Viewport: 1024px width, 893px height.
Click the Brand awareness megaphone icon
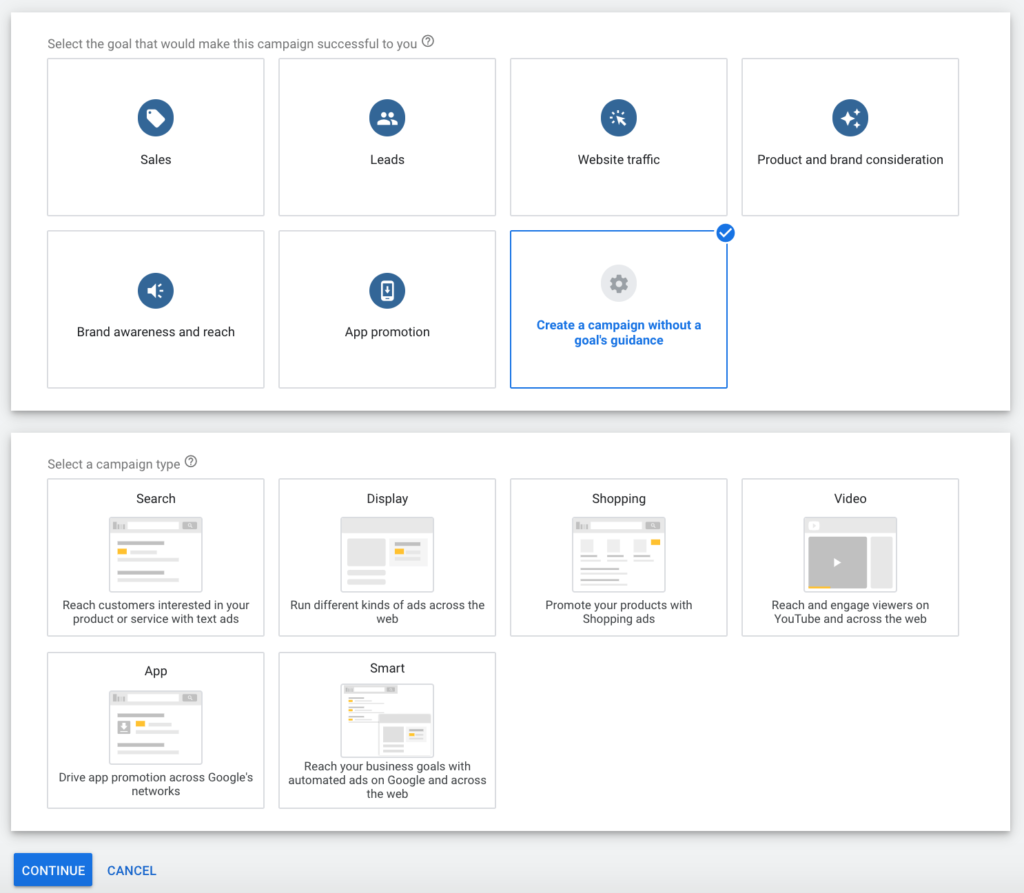click(x=155, y=291)
